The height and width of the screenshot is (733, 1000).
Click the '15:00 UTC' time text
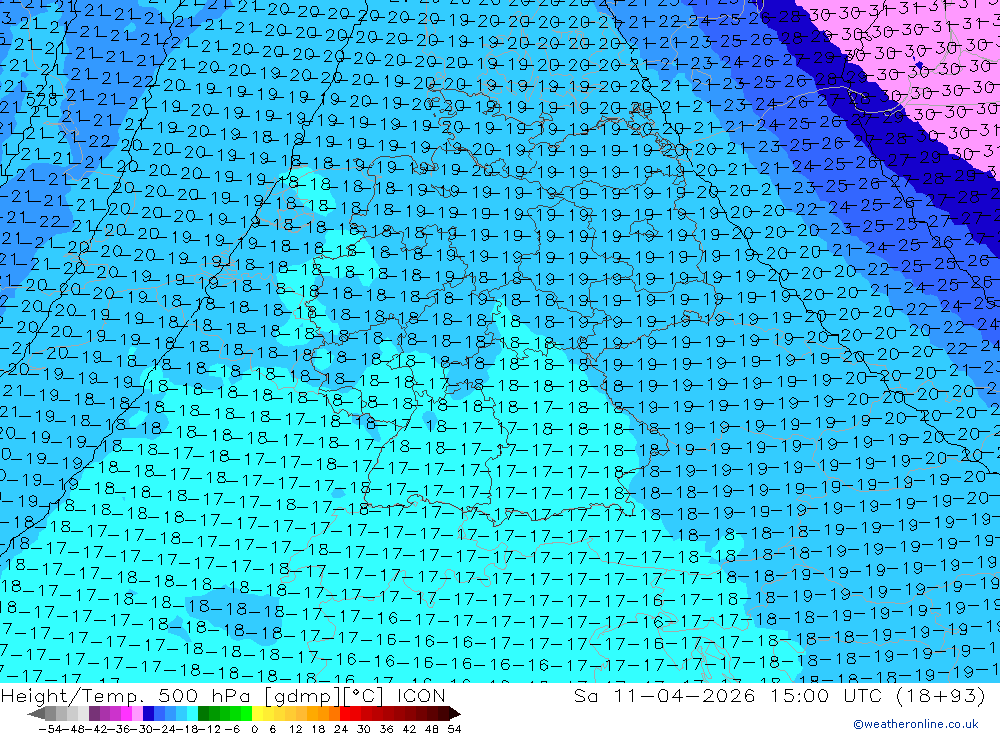826,695
